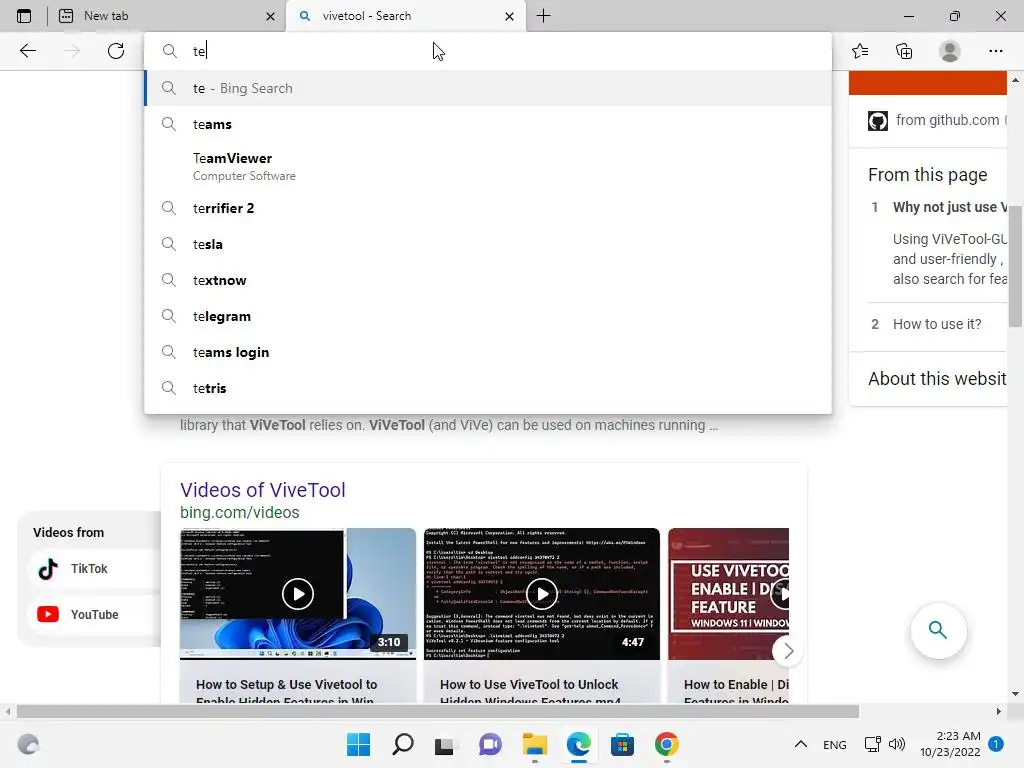The height and width of the screenshot is (768, 1024).
Task: Pick the 'telegram' suggestion
Action: (488, 316)
